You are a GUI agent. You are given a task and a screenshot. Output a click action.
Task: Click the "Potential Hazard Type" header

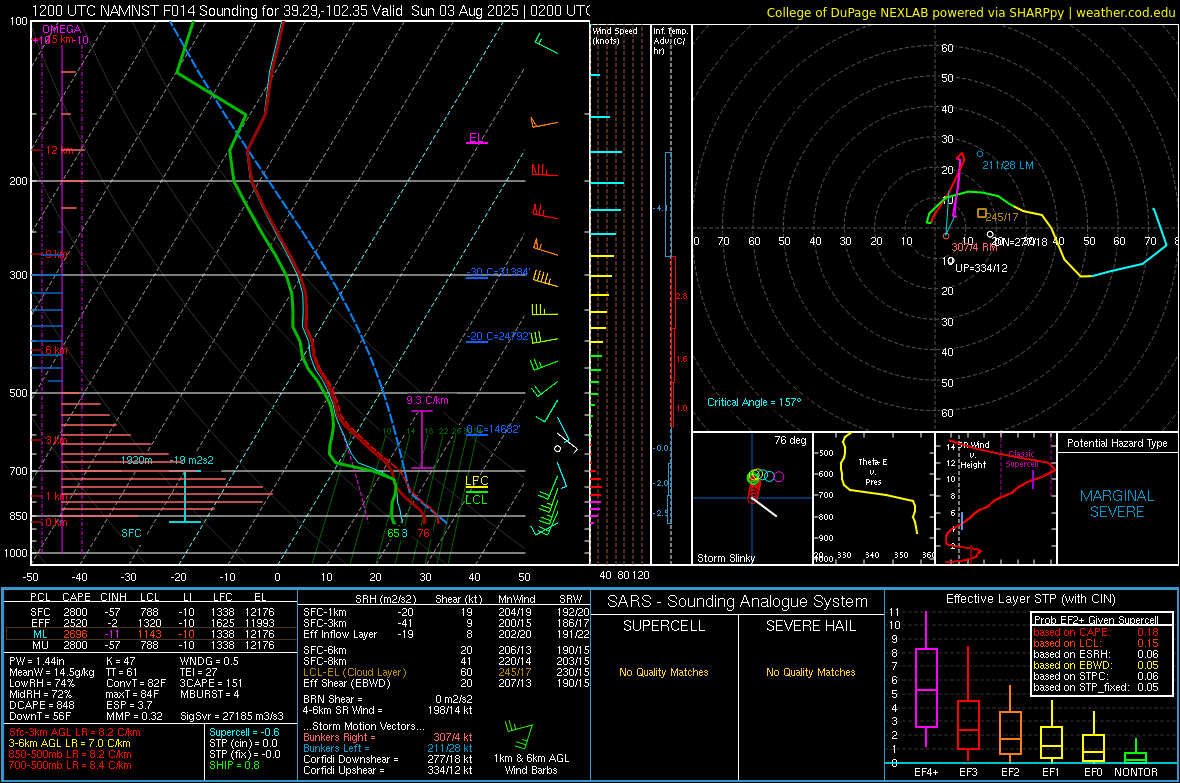[1117, 443]
